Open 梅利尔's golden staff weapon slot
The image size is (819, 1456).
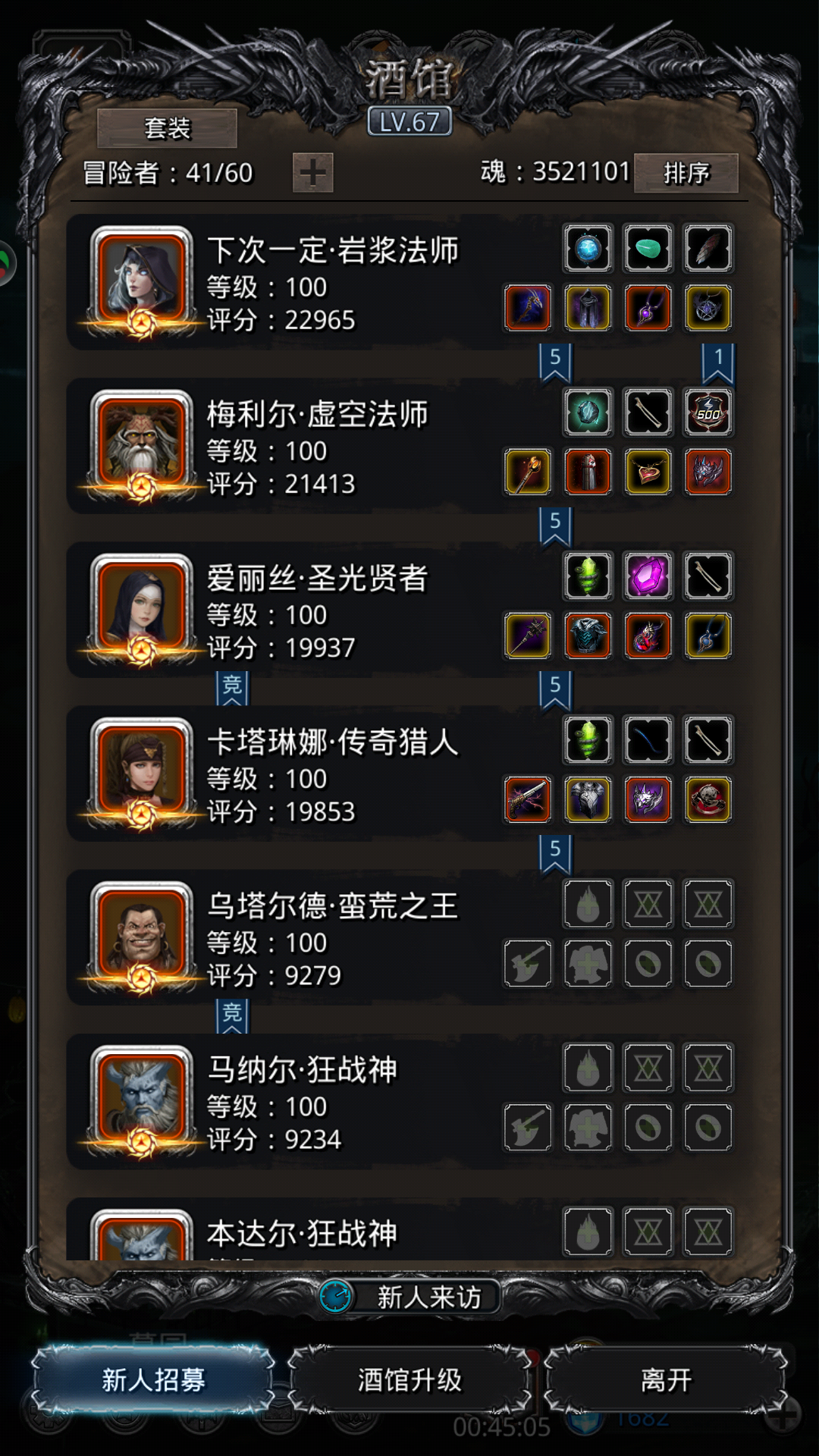pos(528,472)
